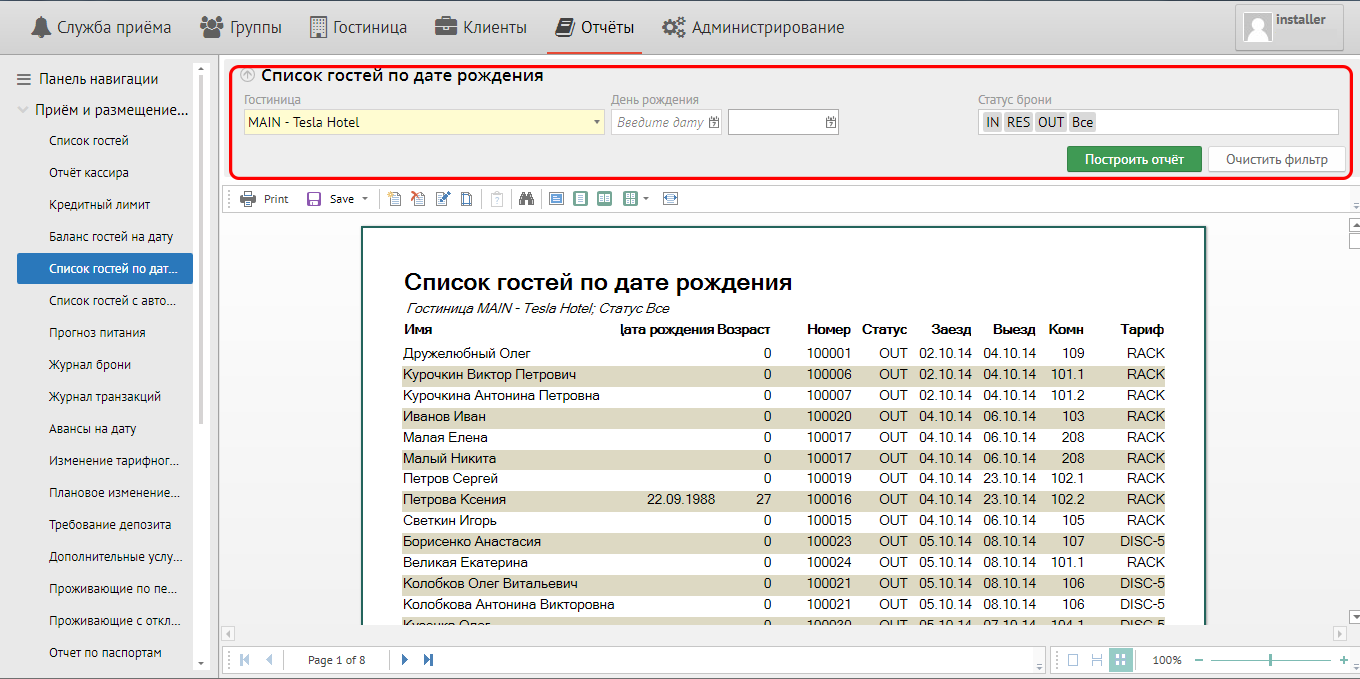Open the Журнал транзакций report
Screen dimensions: 1360x679
[104, 397]
